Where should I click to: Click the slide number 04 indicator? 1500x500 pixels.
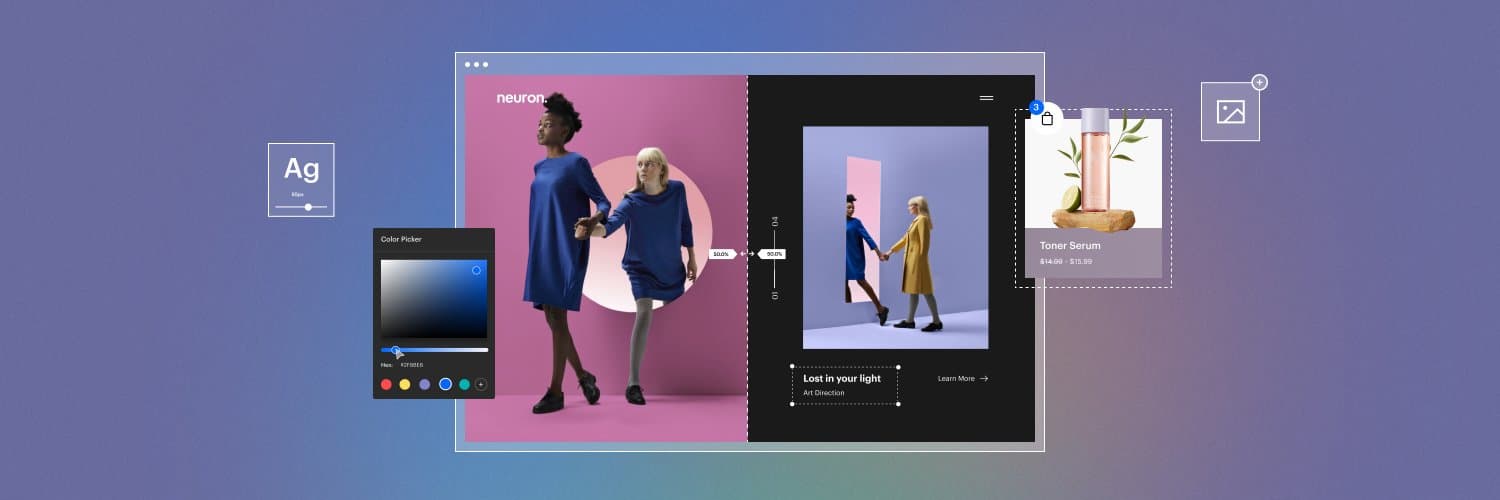774,221
